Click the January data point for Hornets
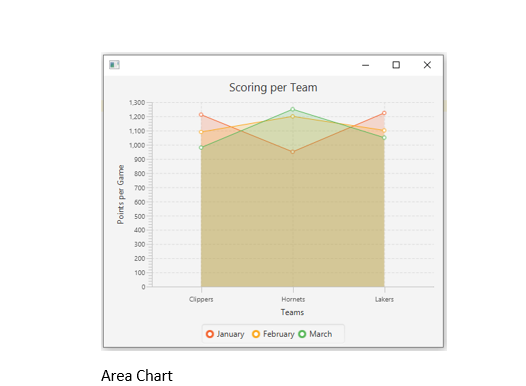This screenshot has width=526, height=386. 293,152
